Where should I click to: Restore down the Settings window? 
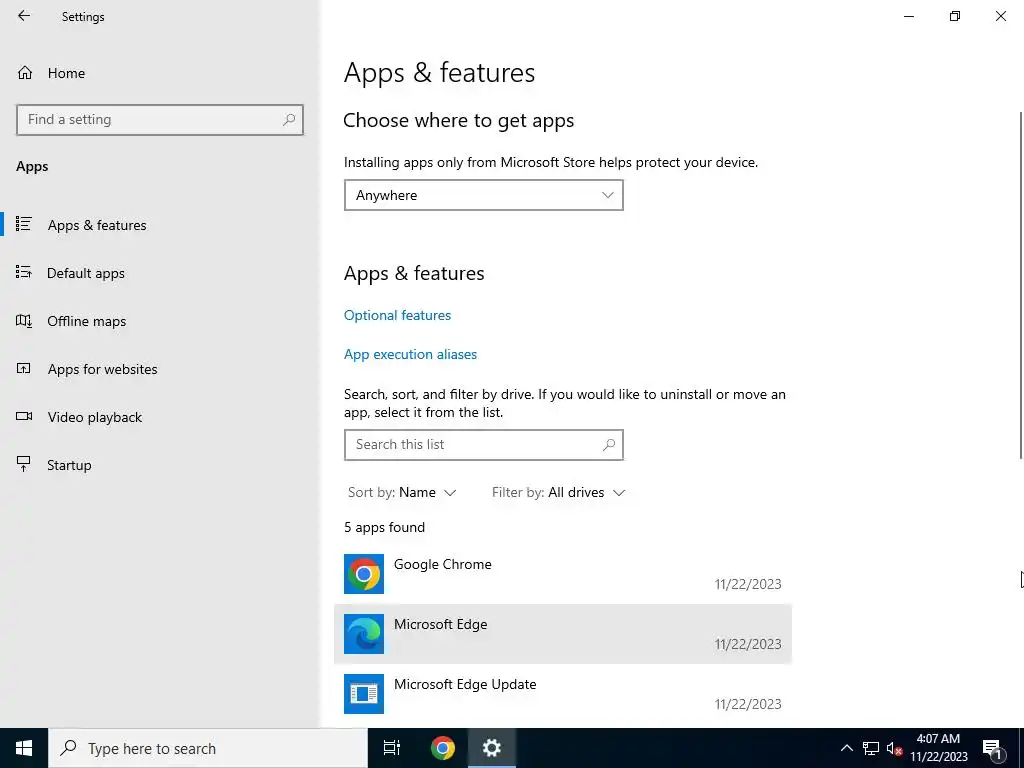tap(955, 16)
